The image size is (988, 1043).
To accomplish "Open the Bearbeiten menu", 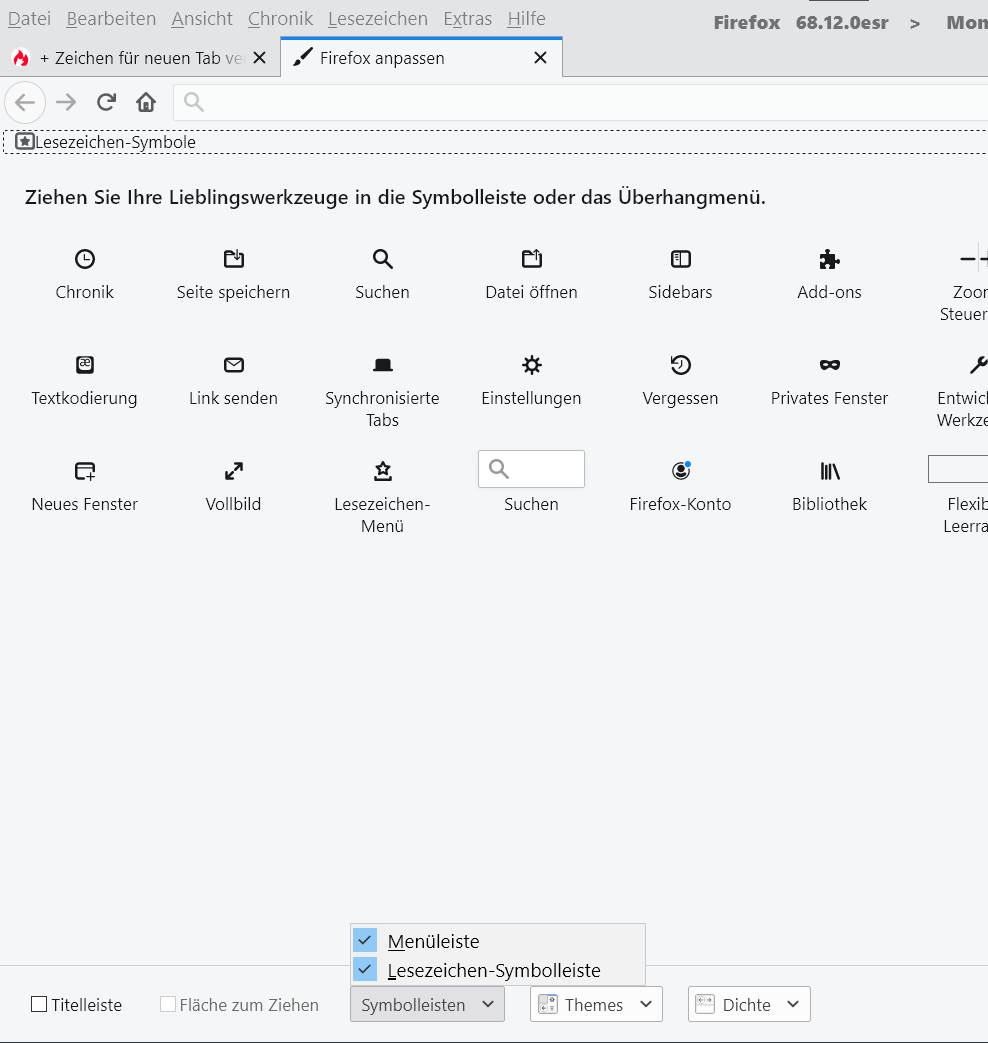I will pyautogui.click(x=111, y=19).
